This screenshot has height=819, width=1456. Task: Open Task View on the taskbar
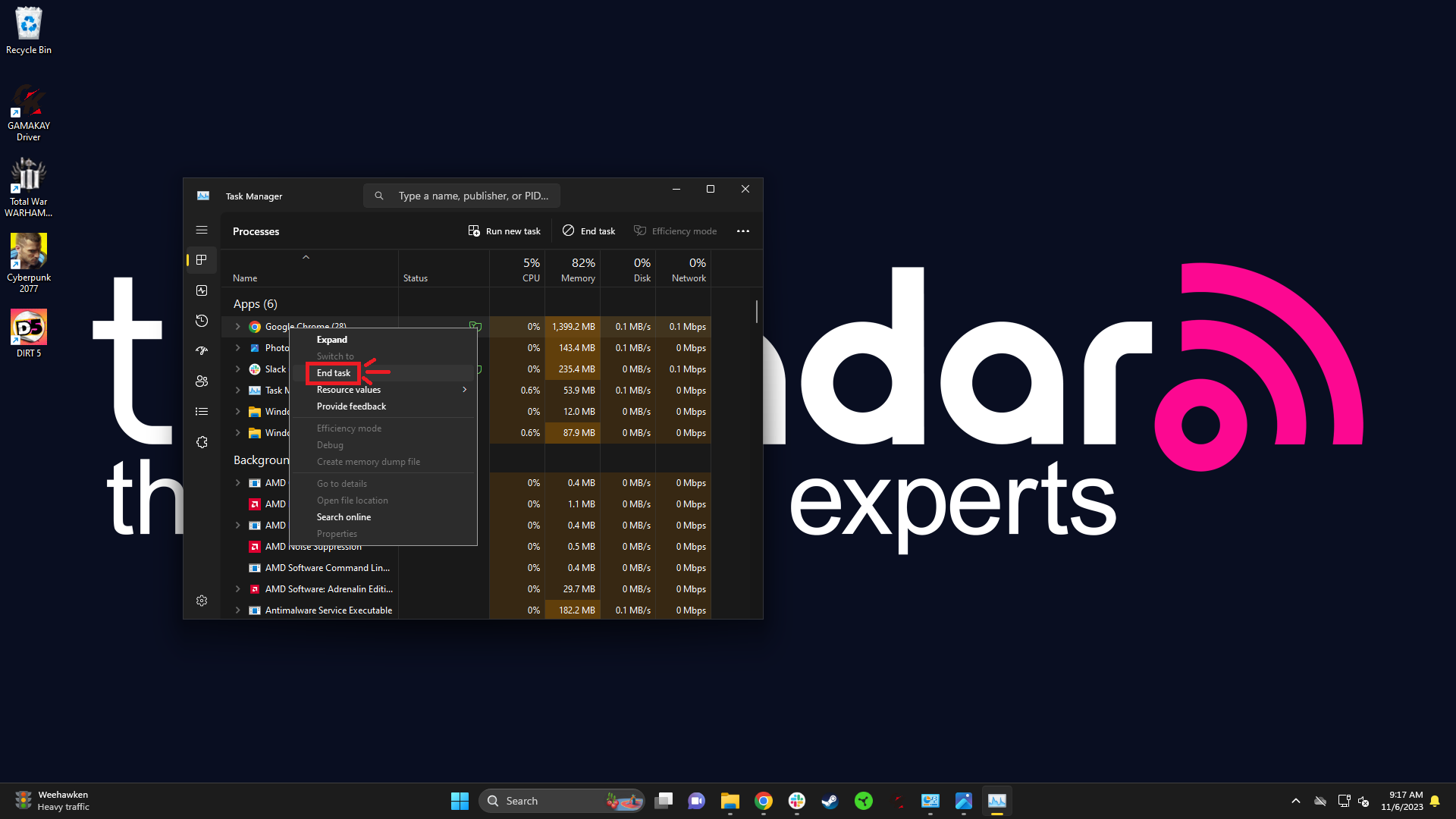664,801
